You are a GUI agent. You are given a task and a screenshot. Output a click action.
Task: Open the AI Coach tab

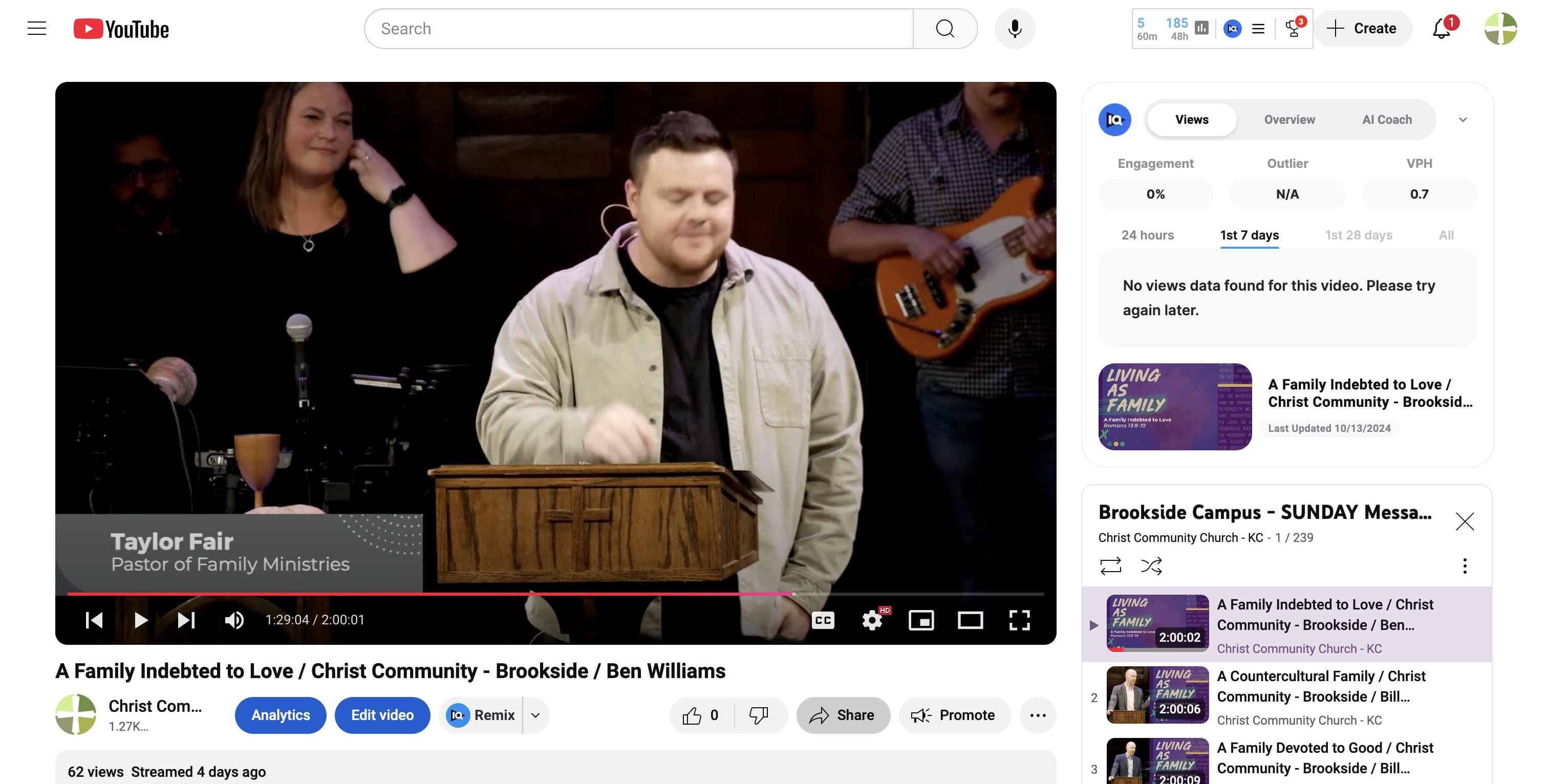tap(1387, 120)
